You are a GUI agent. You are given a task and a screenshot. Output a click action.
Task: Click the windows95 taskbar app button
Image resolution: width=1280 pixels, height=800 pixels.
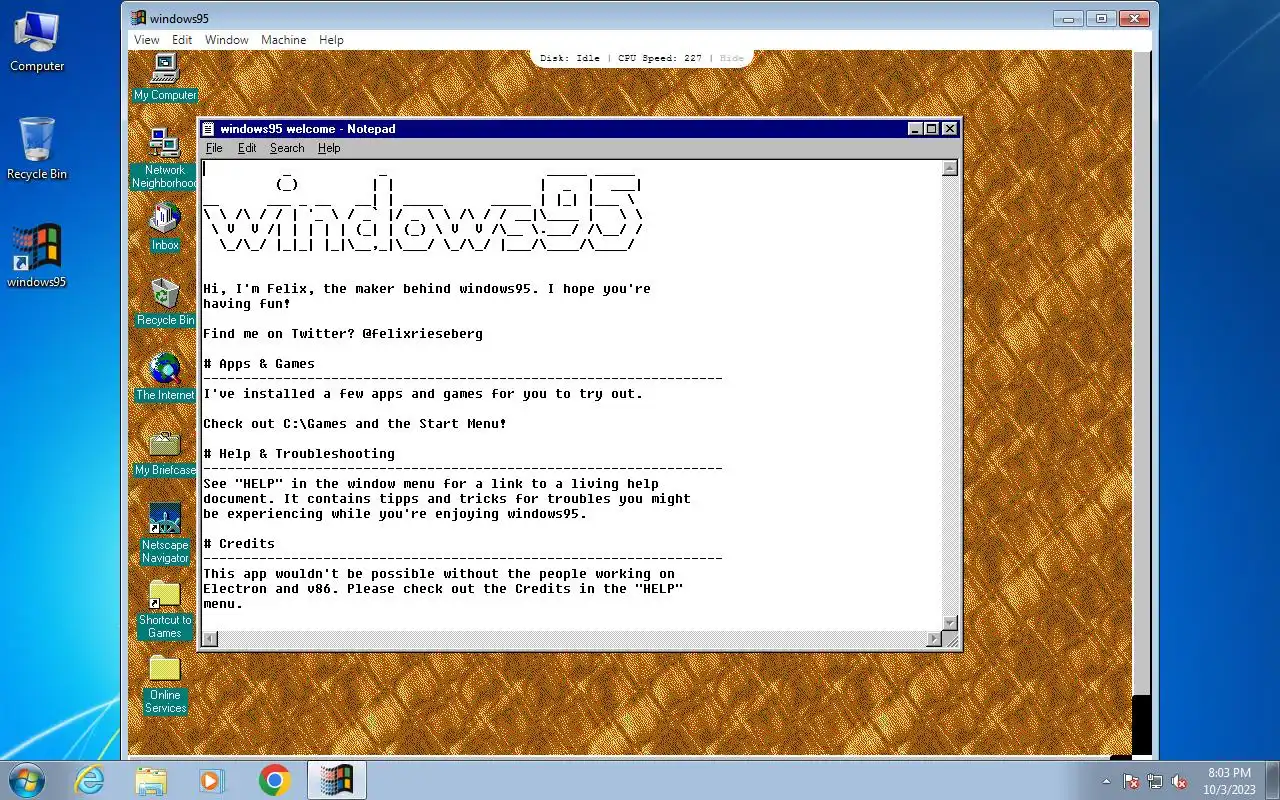pyautogui.click(x=336, y=780)
